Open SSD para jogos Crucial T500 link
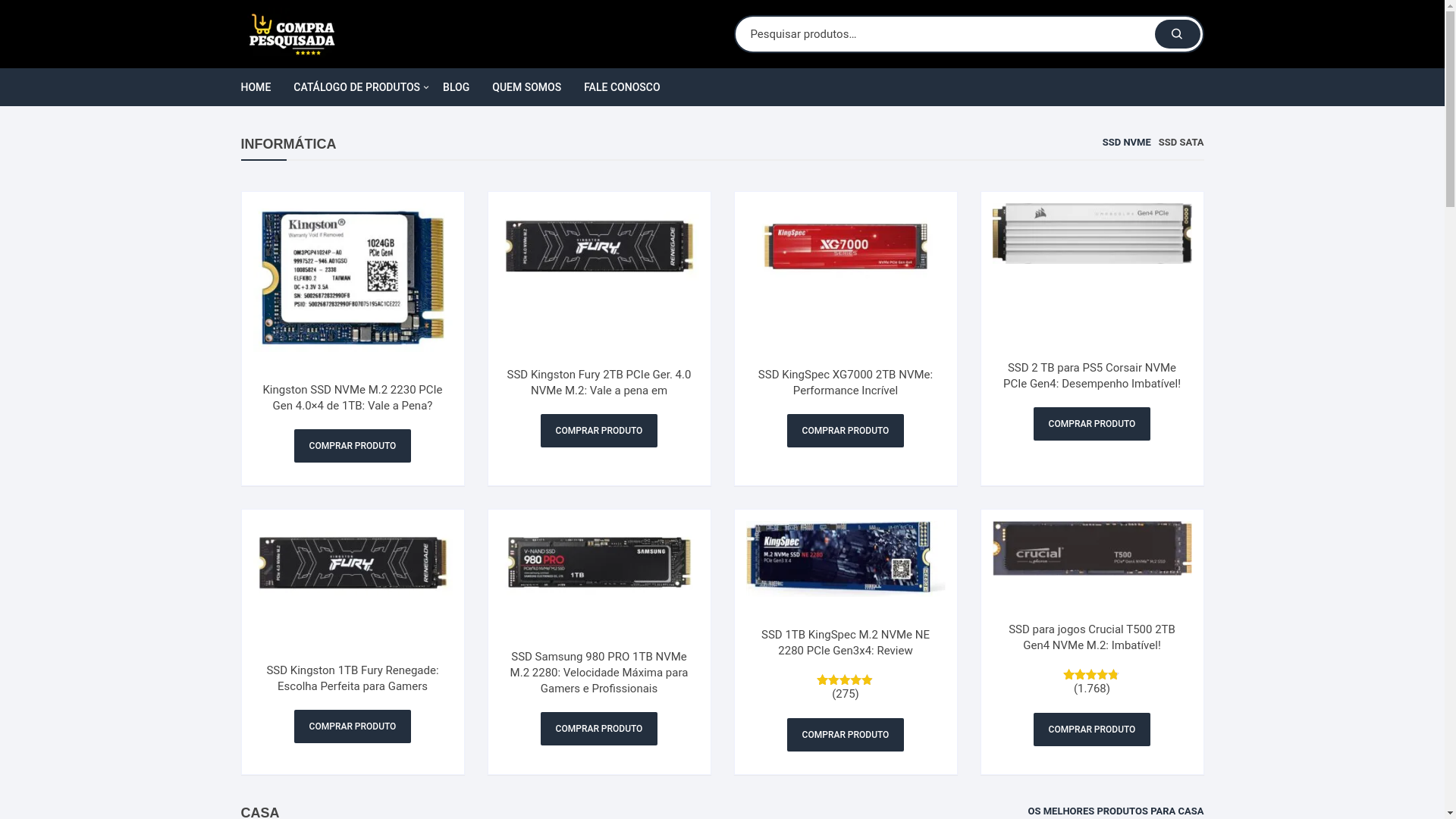 [x=1092, y=637]
